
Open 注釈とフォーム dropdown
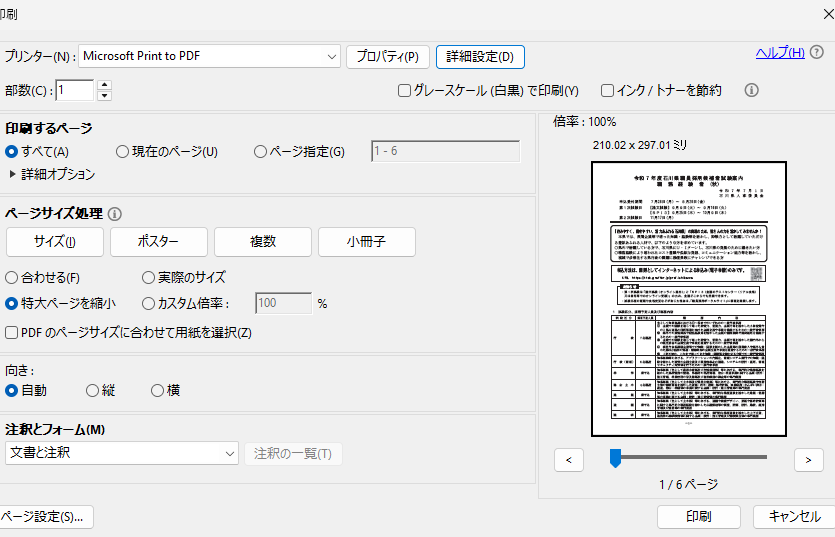click(x=230, y=454)
